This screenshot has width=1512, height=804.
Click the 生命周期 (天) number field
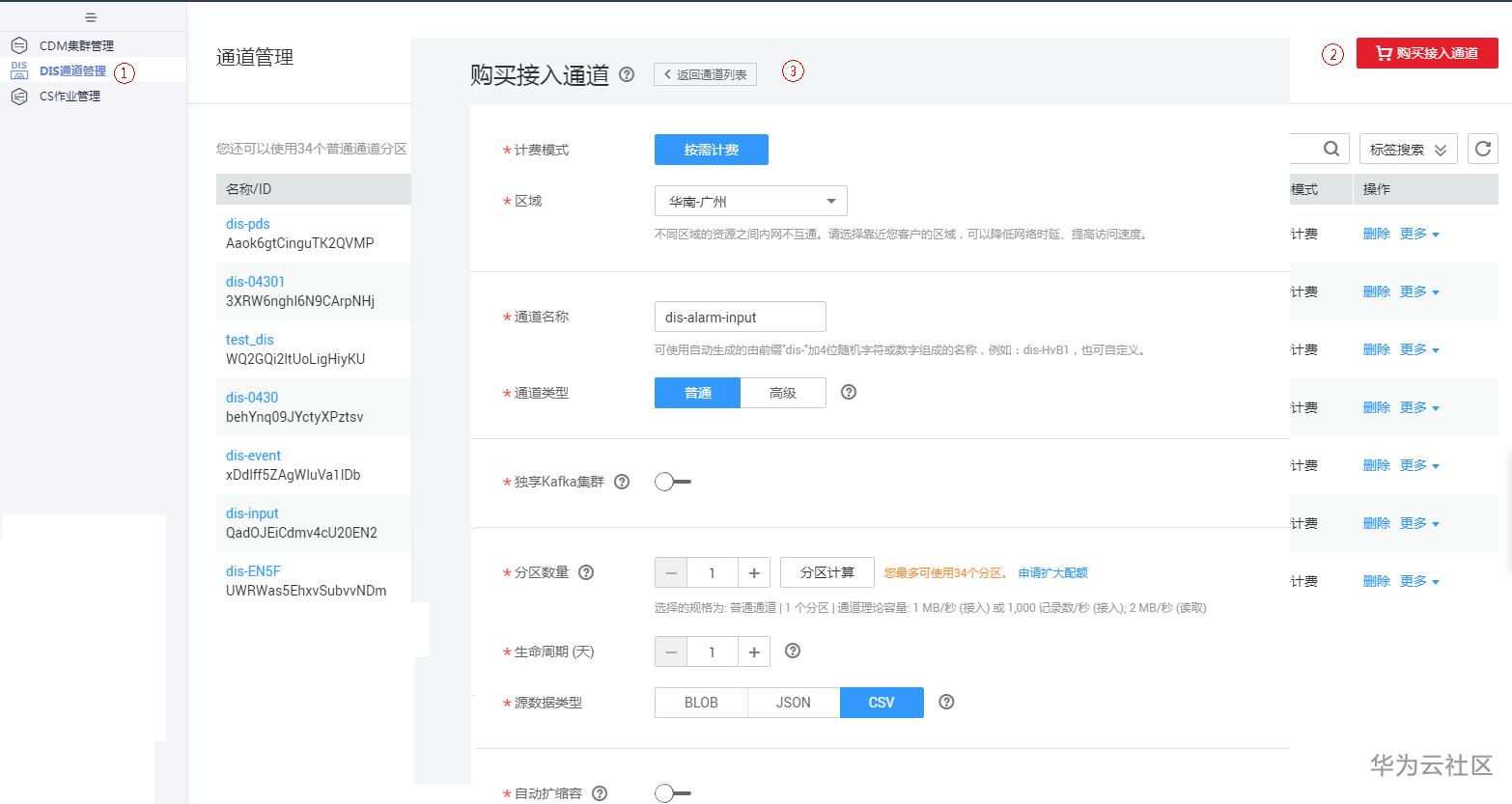click(x=713, y=652)
